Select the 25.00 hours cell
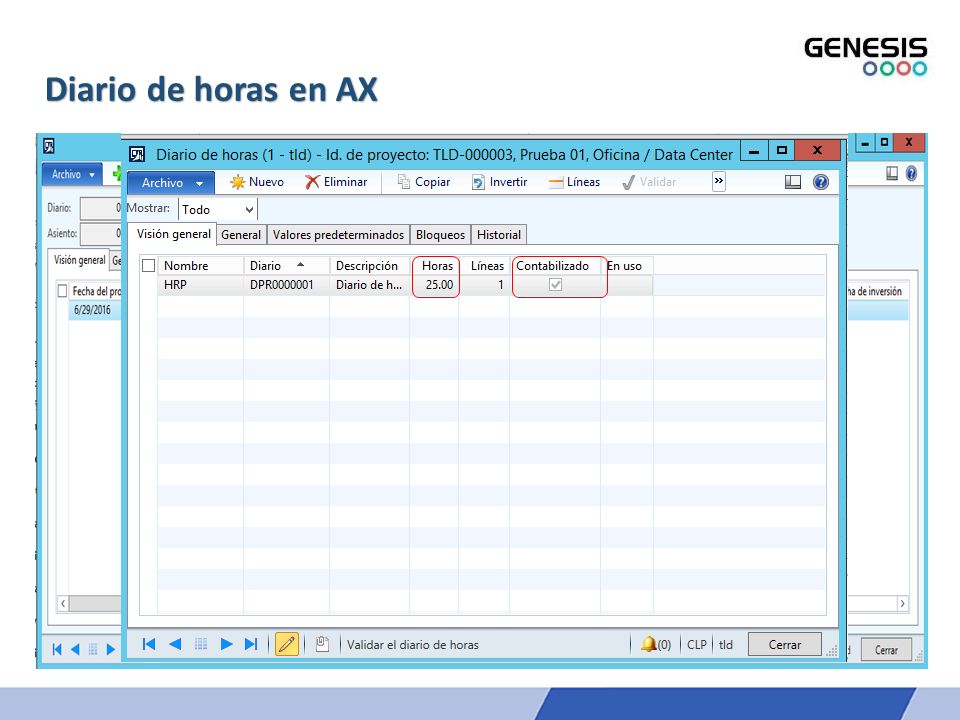Image resolution: width=960 pixels, height=720 pixels. pos(434,285)
